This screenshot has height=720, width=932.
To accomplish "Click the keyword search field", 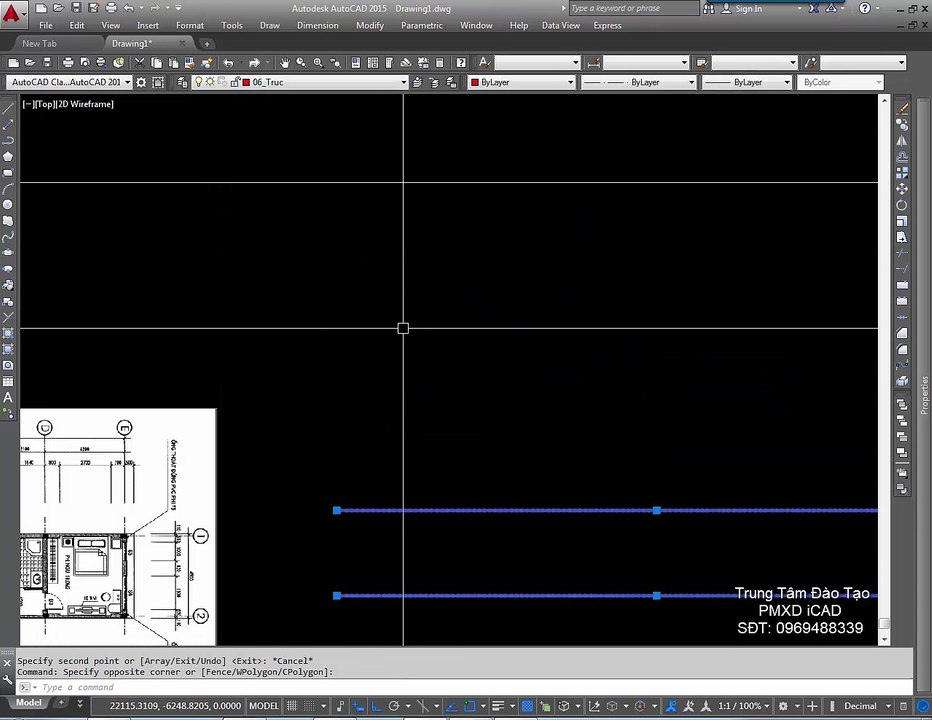I will pyautogui.click(x=634, y=8).
